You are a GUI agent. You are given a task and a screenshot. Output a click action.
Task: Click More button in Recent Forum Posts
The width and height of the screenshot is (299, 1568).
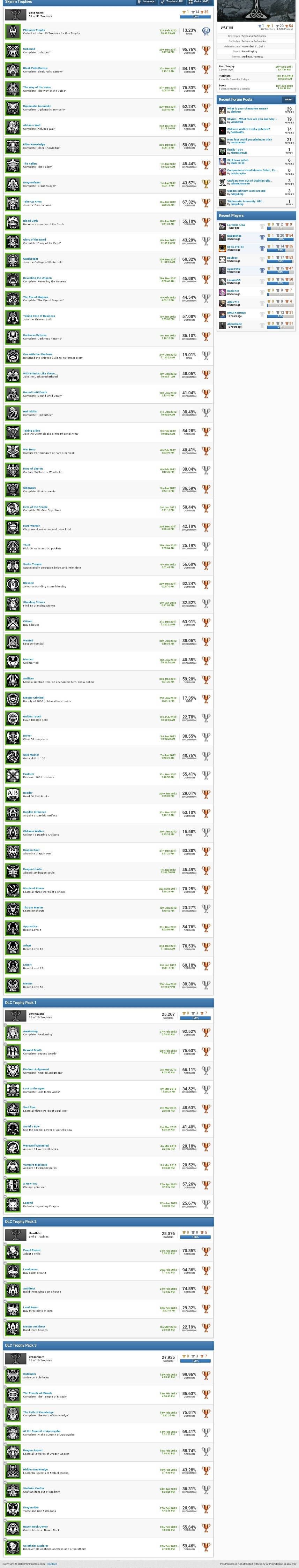point(288,99)
